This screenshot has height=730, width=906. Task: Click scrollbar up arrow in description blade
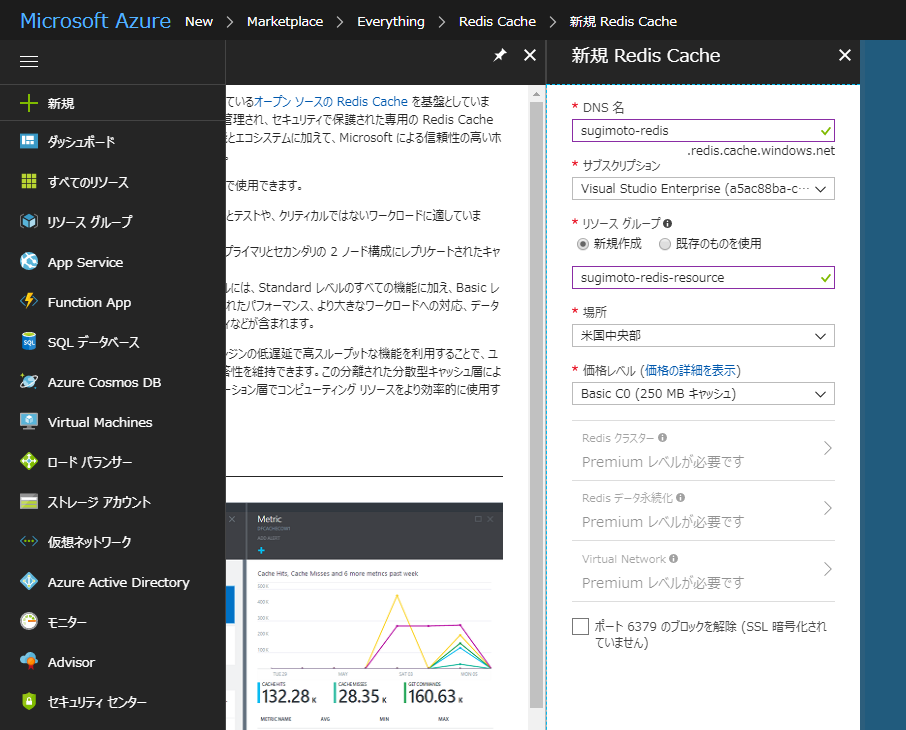pyautogui.click(x=537, y=94)
